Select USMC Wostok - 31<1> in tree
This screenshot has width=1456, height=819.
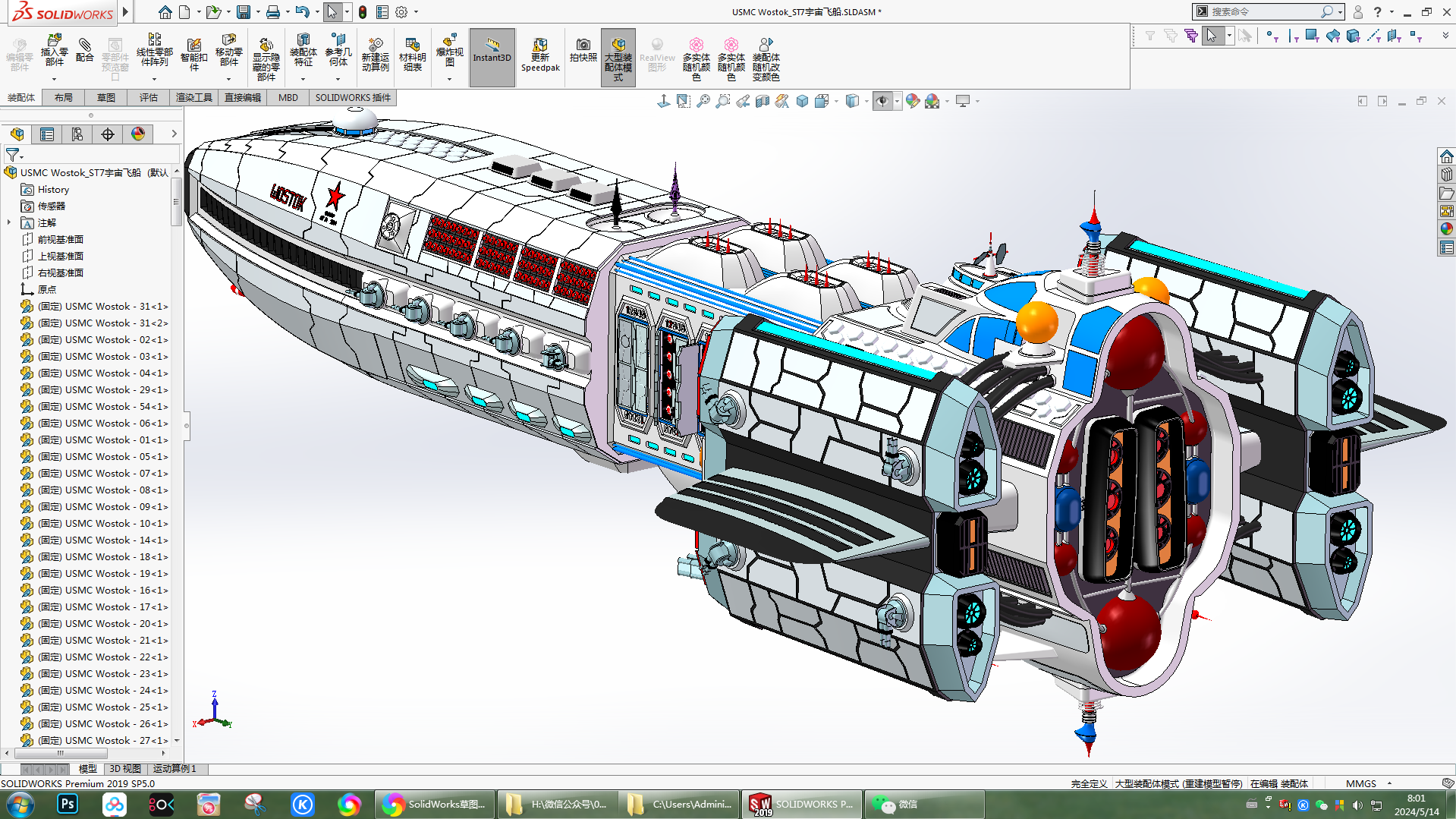[94, 307]
